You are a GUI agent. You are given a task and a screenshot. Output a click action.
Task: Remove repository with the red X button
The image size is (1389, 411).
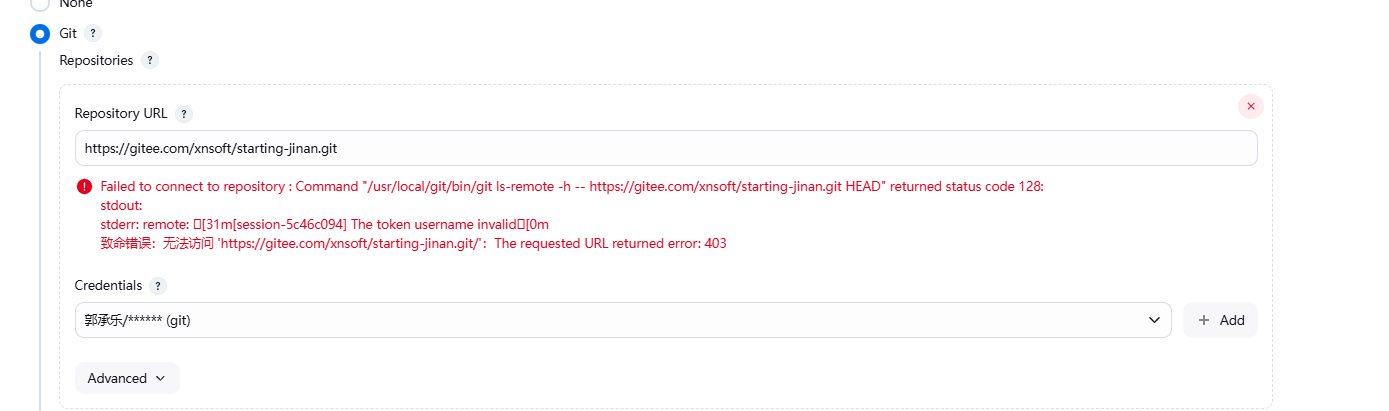pyautogui.click(x=1250, y=106)
